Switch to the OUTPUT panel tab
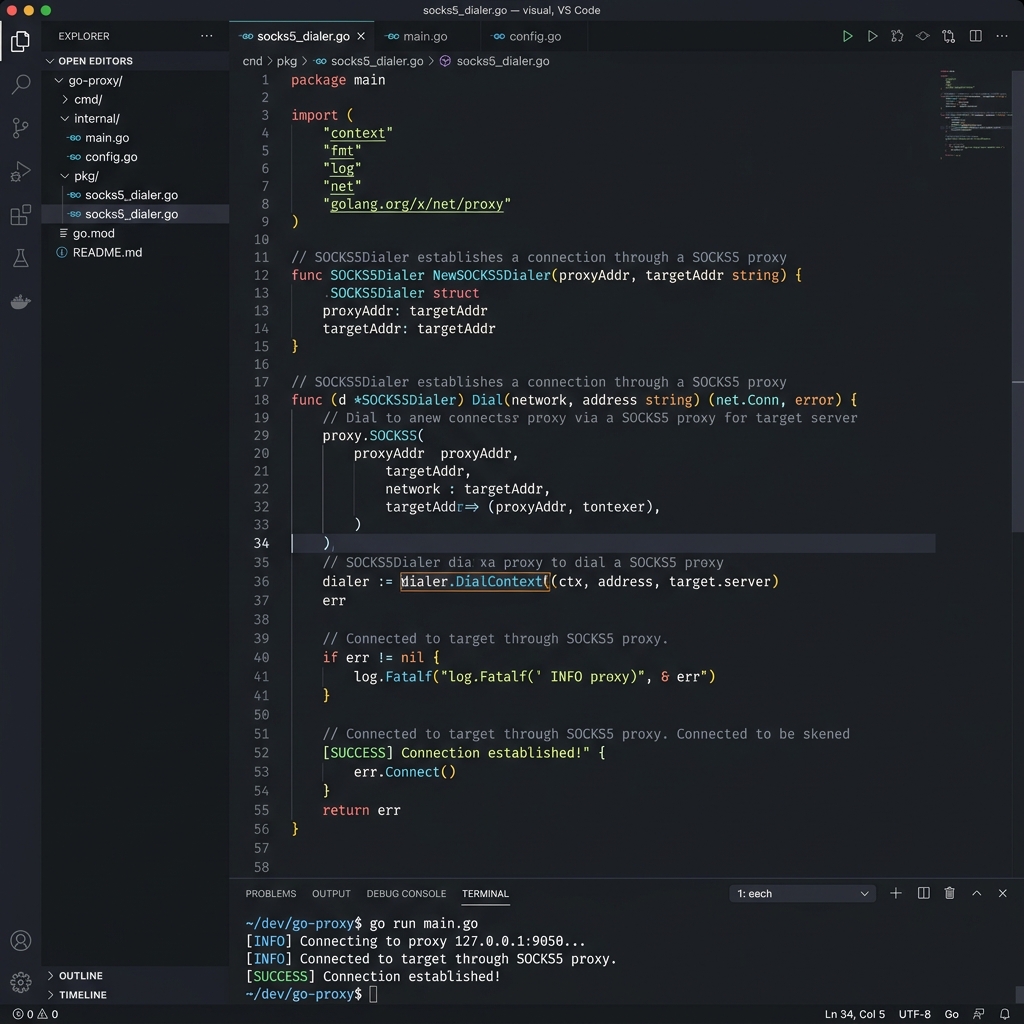This screenshot has height=1024, width=1024. (331, 893)
